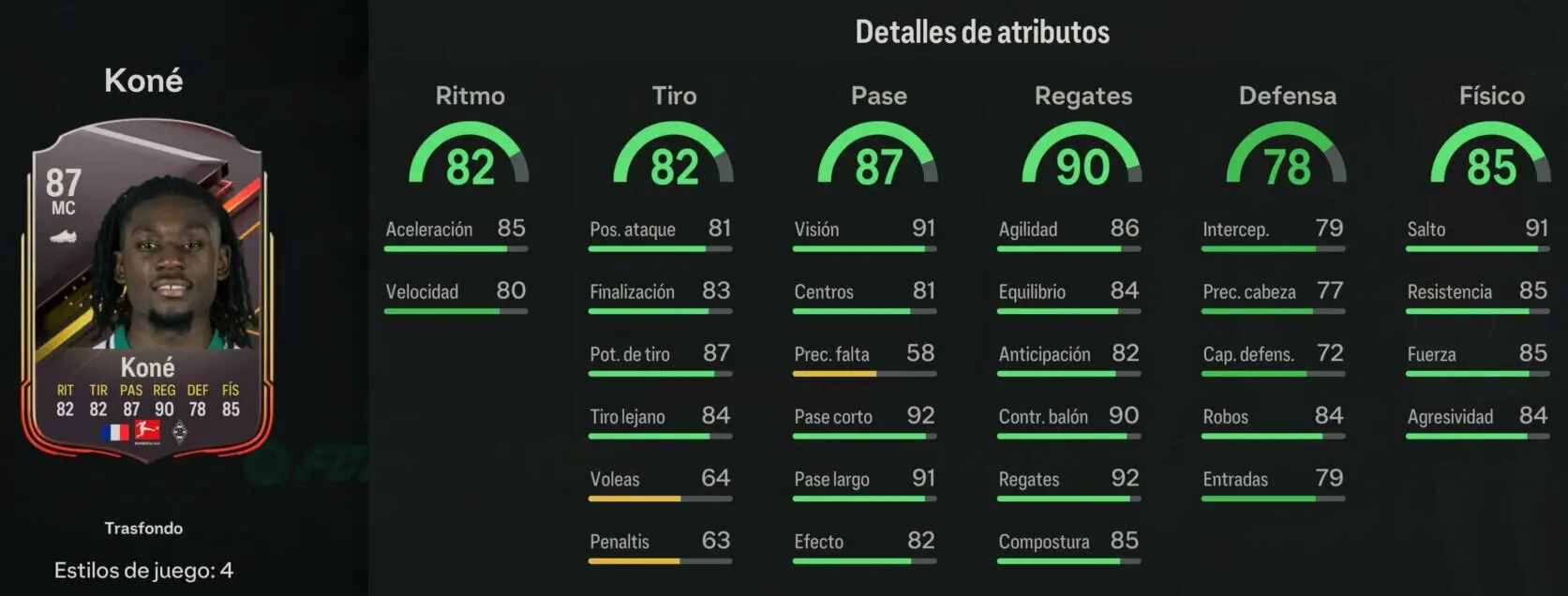
Task: Click the French flag icon on card
Action: [114, 433]
